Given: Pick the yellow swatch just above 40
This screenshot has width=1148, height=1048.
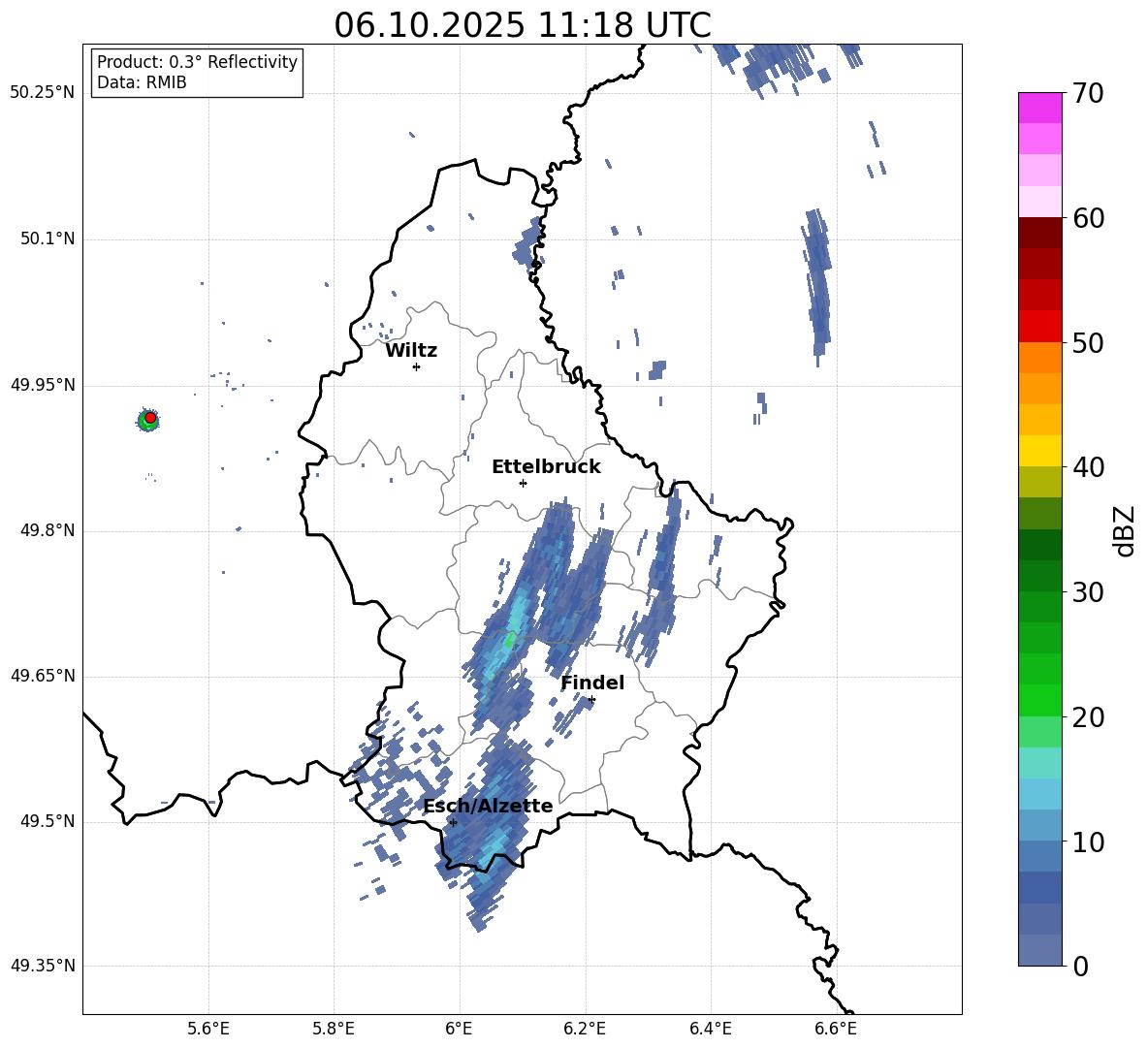Looking at the screenshot, I should pos(1039,451).
